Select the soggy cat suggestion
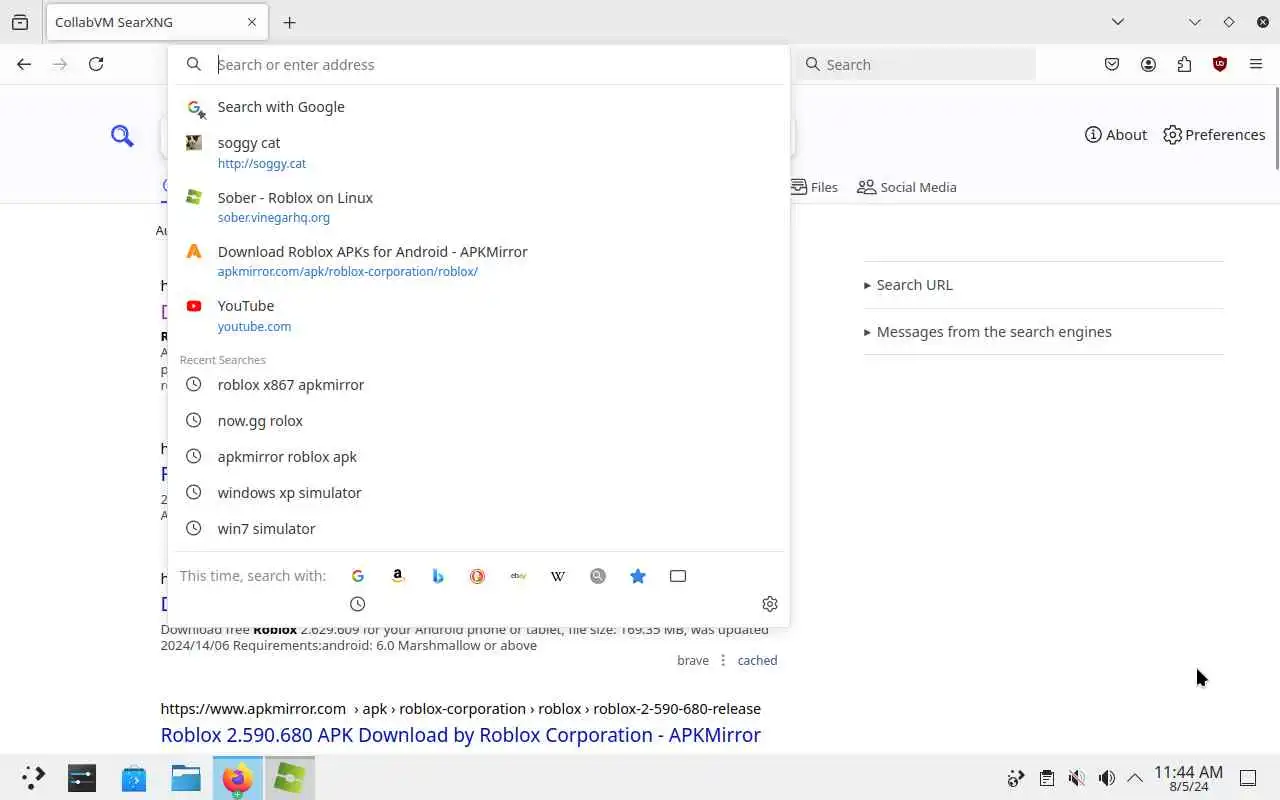The height and width of the screenshot is (800, 1280). click(x=479, y=152)
